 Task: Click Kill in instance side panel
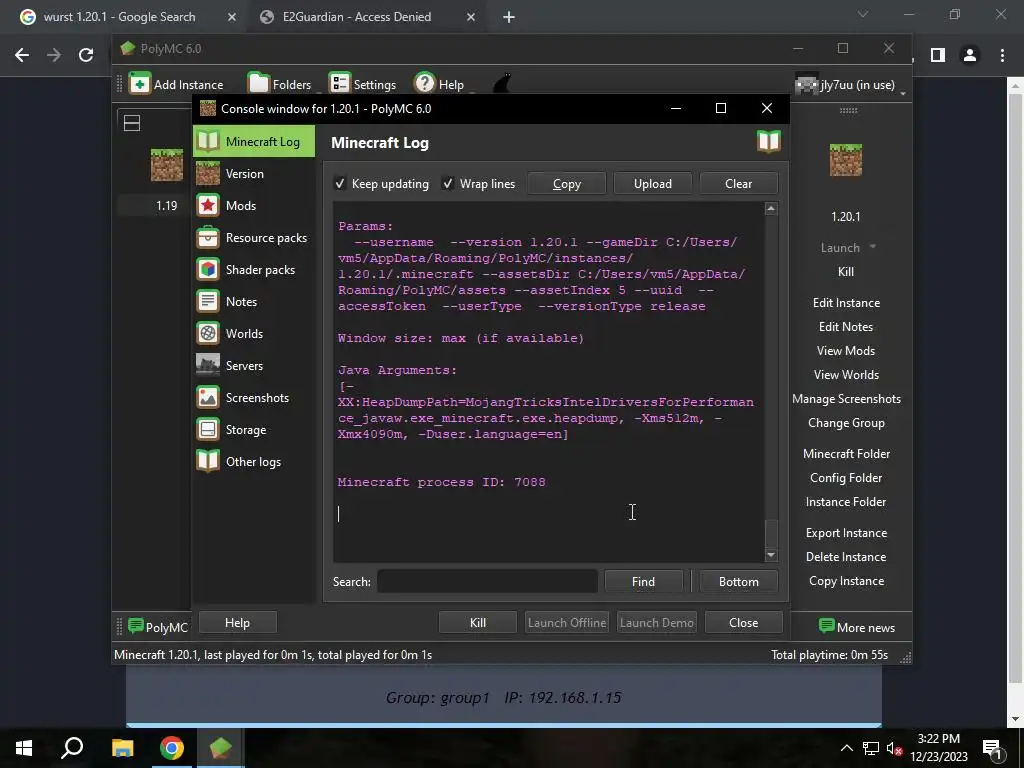(x=846, y=272)
